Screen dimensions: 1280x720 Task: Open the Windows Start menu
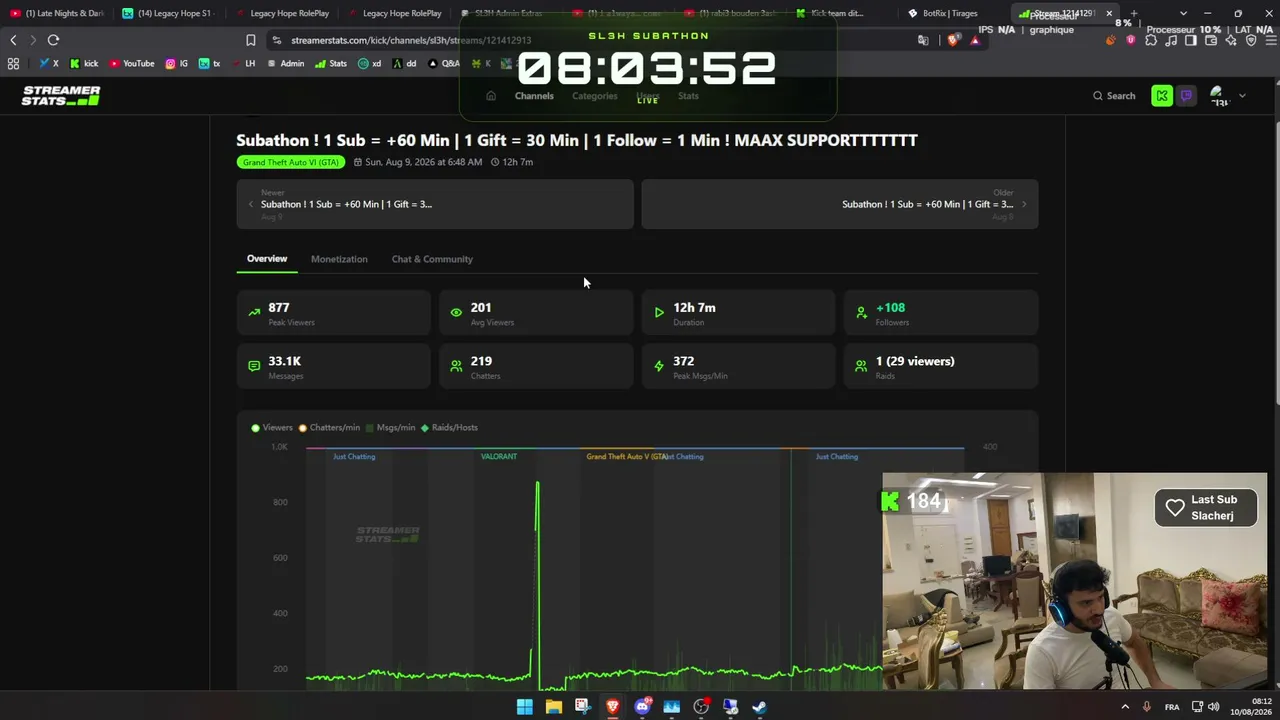point(525,707)
